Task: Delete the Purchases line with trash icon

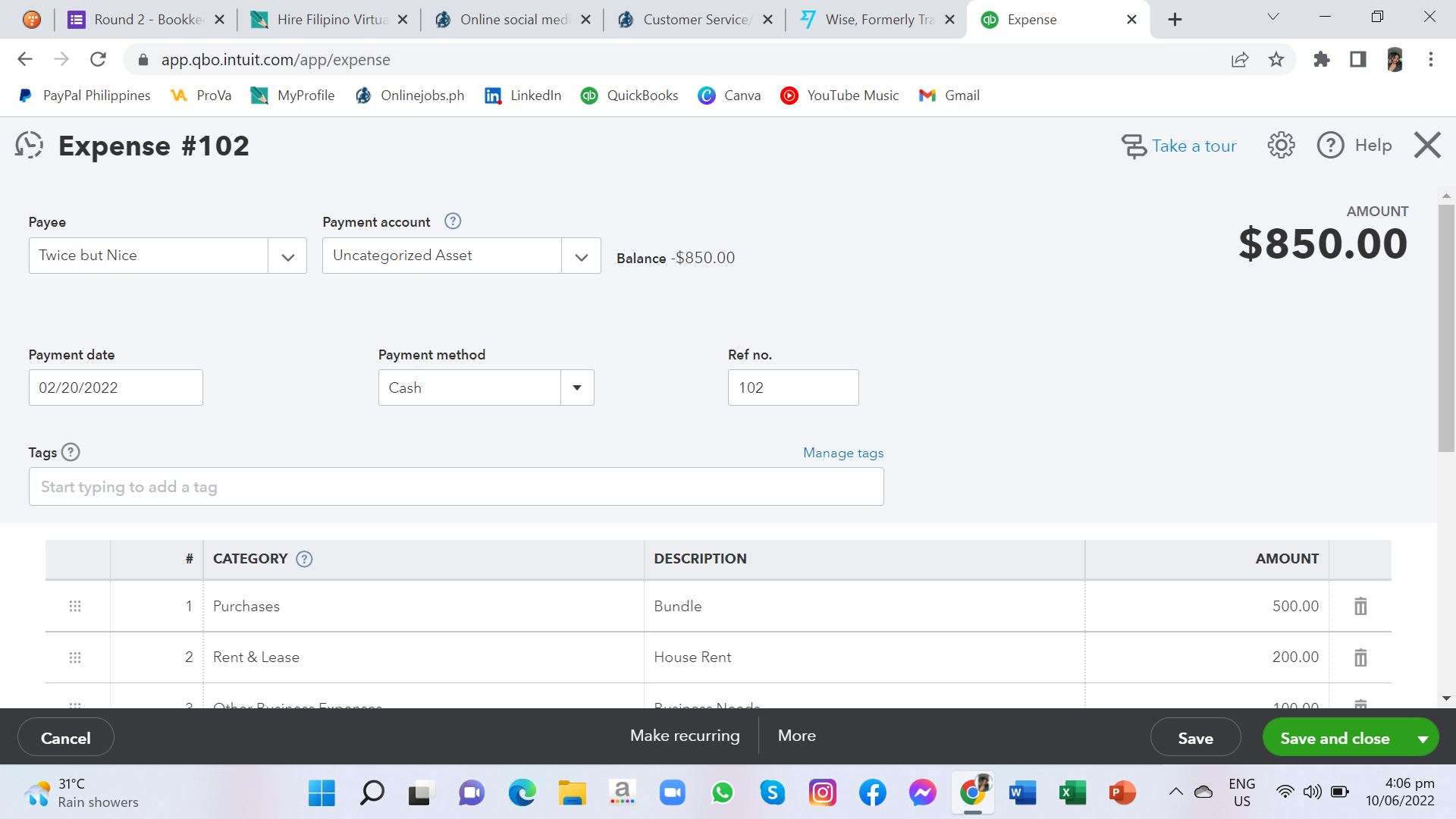Action: (x=1360, y=606)
